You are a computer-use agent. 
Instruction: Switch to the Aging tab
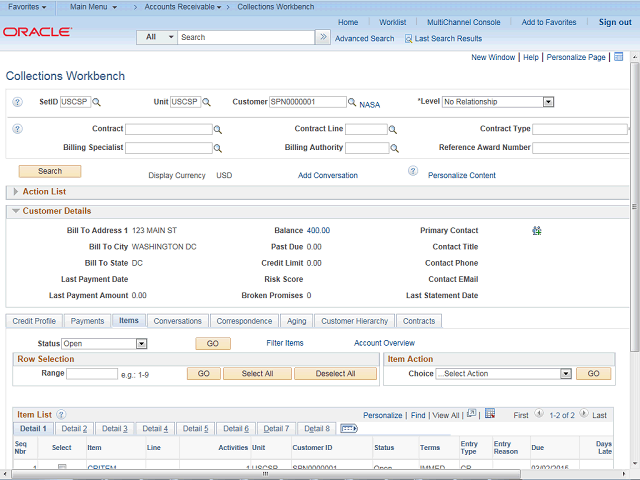pos(297,321)
